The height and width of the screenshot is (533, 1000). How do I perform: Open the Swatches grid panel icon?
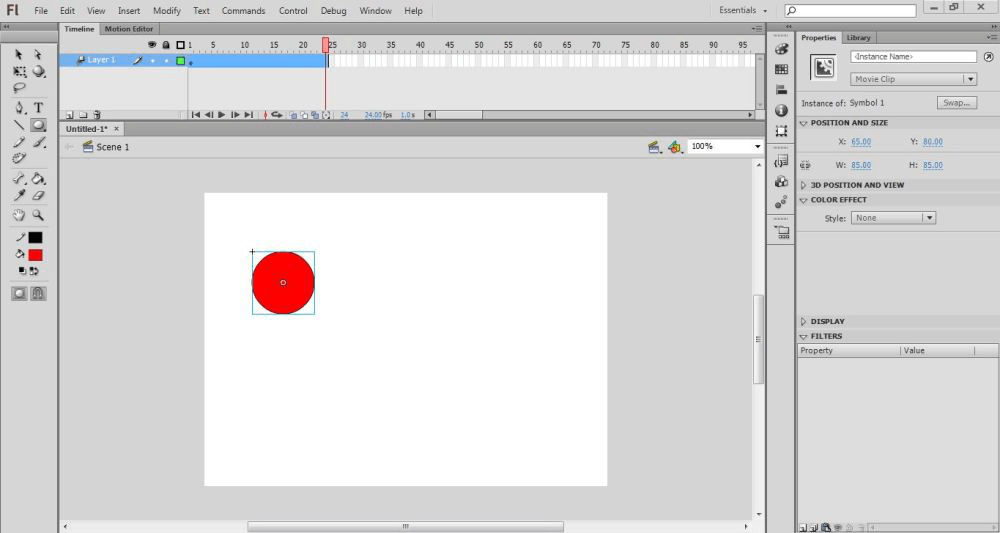click(781, 69)
